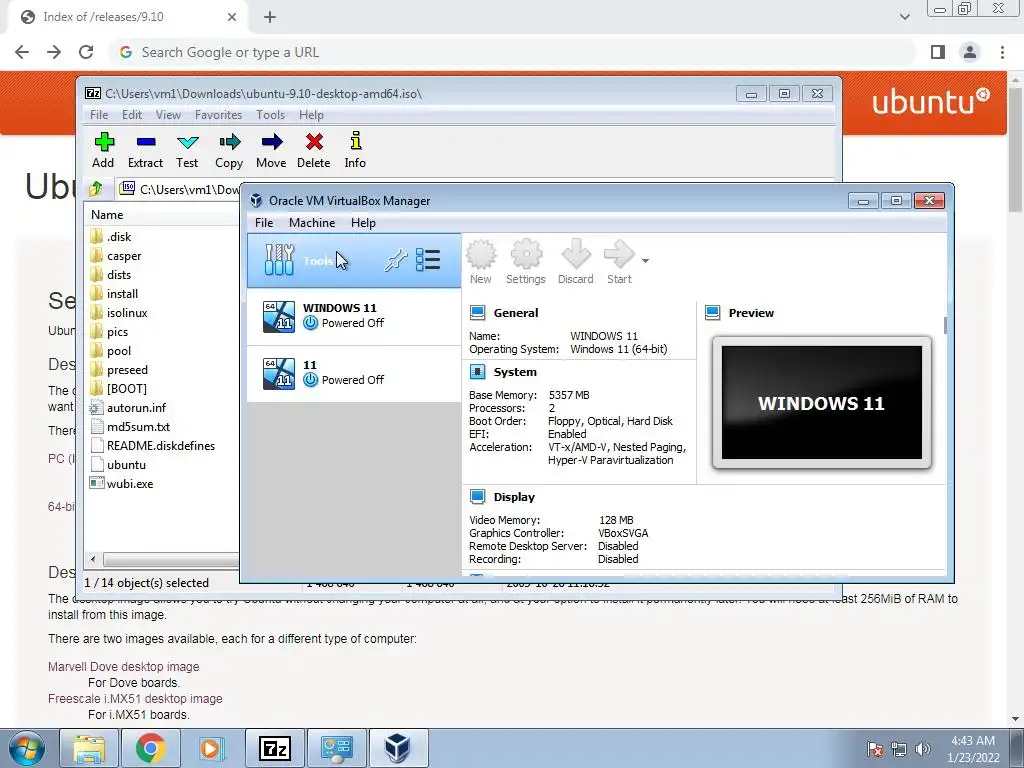Select the [BOOT] folder in 7-Zip

pos(118,389)
